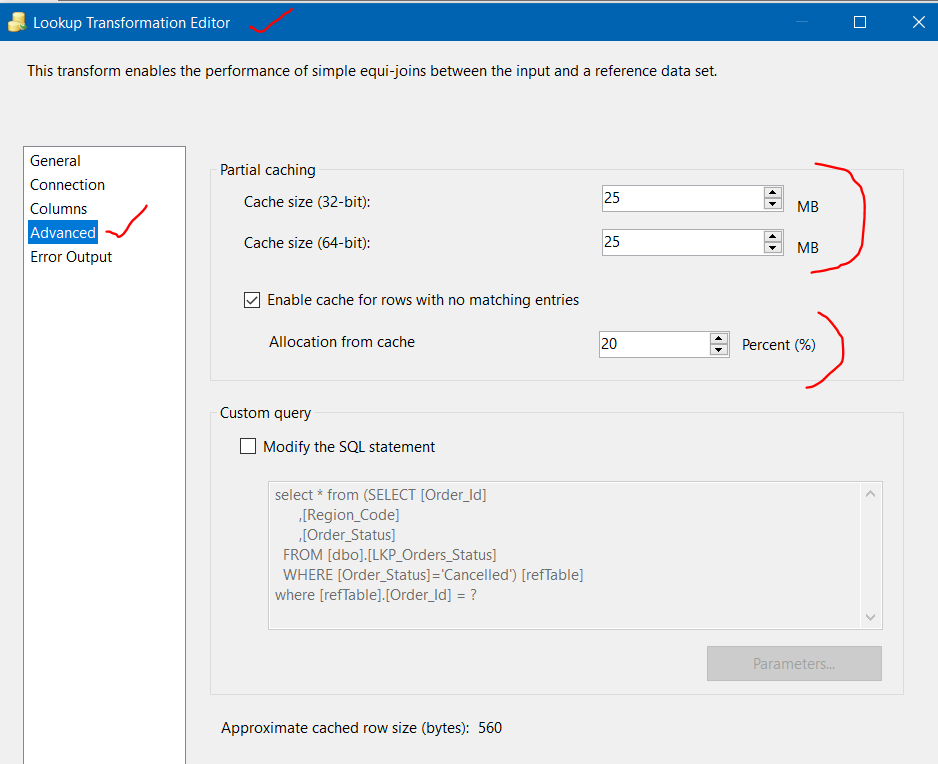Increase Allocation from cache percent up arrow
The height and width of the screenshot is (764, 938).
tap(719, 339)
